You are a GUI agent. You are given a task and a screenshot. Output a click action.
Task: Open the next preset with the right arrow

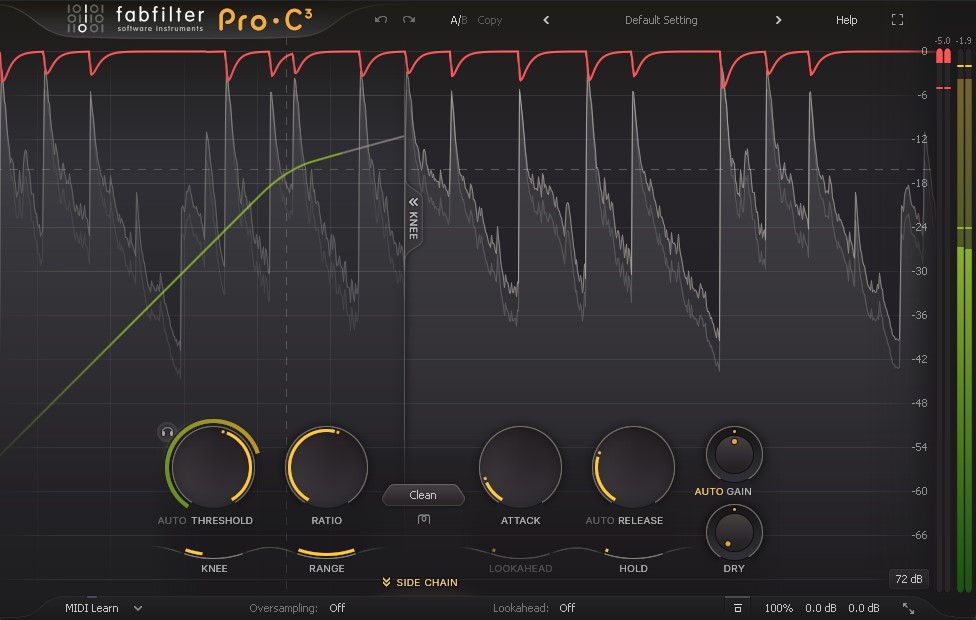[778, 19]
